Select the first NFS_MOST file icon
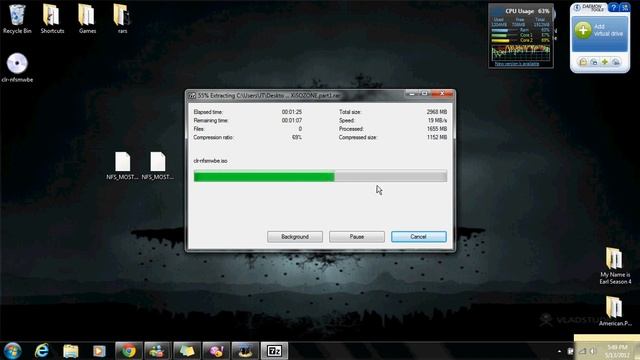Viewport: 640px width, 360px height. coord(122,165)
